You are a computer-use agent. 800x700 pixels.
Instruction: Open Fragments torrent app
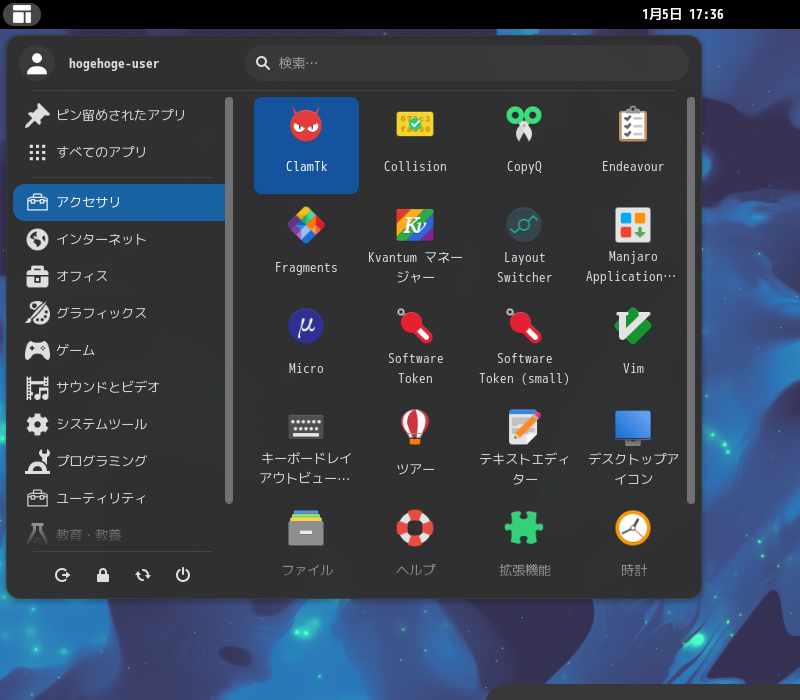point(306,246)
